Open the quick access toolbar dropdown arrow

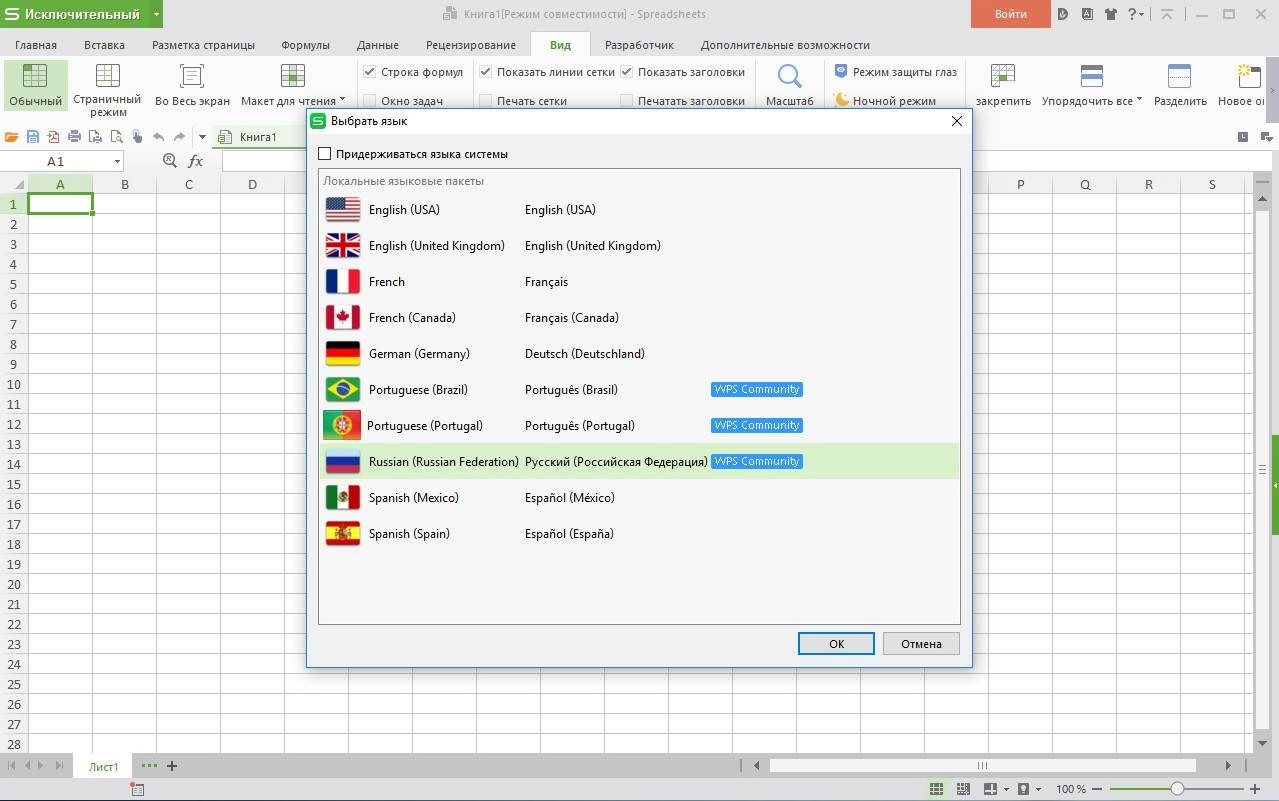pyautogui.click(x=202, y=137)
